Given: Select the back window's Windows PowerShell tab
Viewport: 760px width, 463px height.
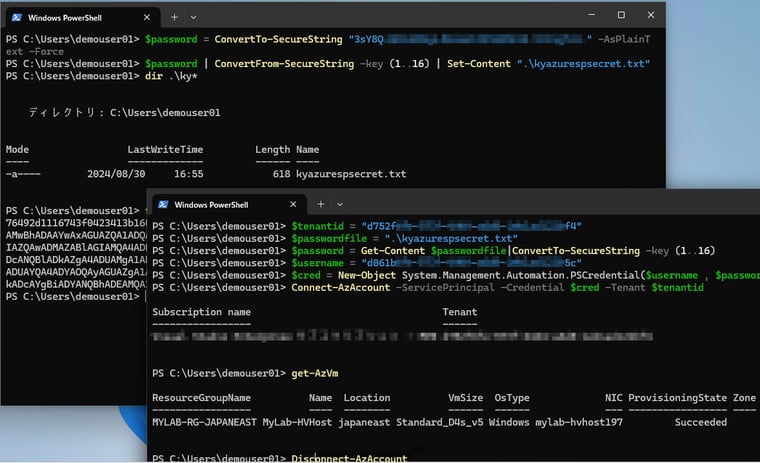Looking at the screenshot, I should coord(81,17).
